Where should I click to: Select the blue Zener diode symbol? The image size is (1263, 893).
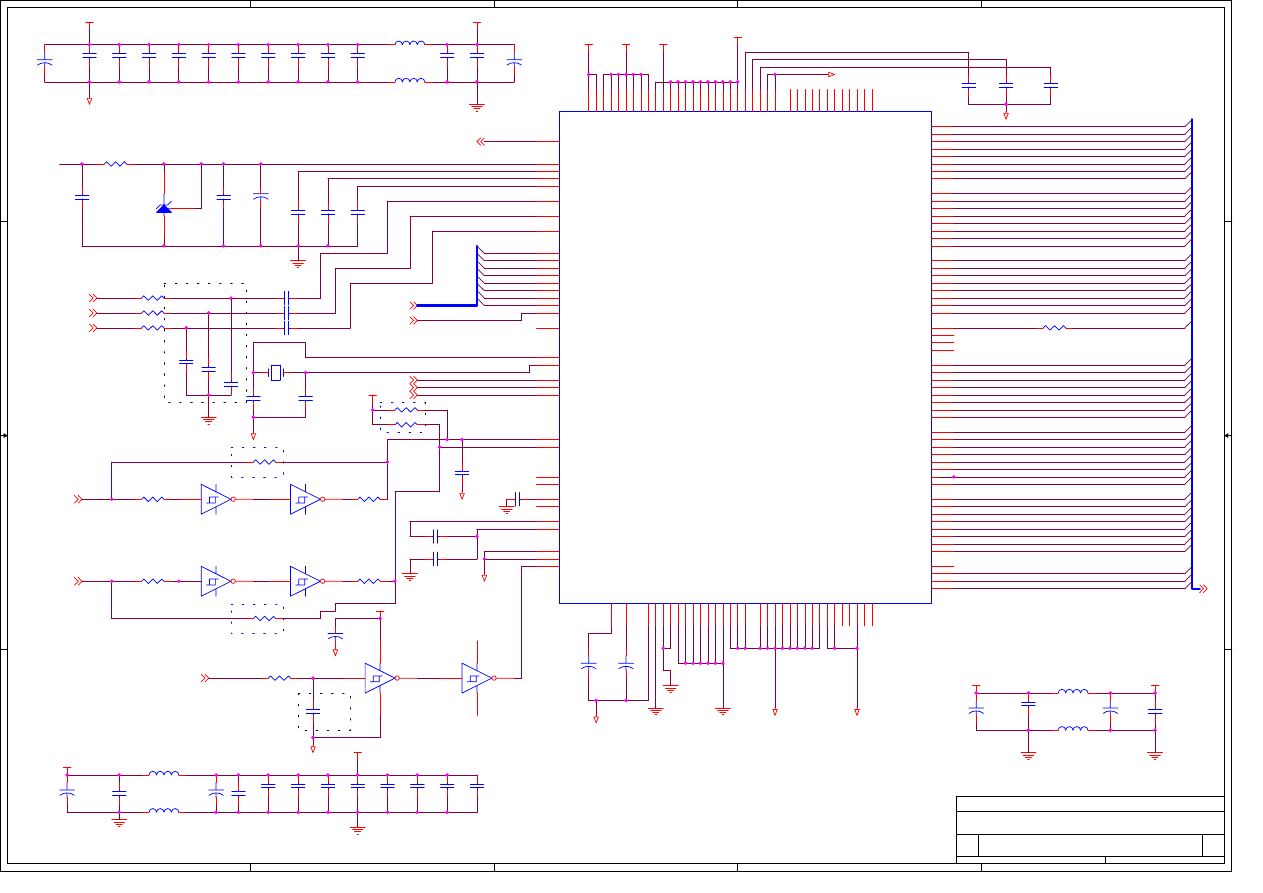click(x=164, y=207)
